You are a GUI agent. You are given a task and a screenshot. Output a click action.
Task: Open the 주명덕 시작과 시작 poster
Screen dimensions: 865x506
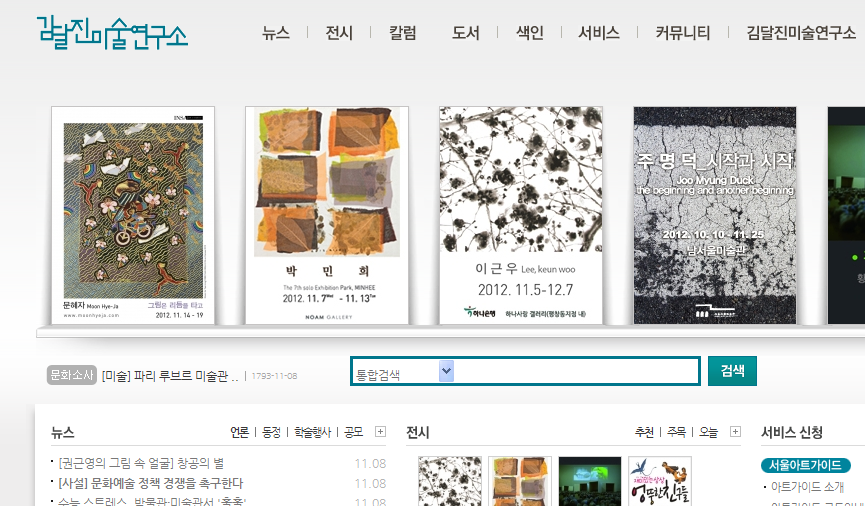point(715,215)
